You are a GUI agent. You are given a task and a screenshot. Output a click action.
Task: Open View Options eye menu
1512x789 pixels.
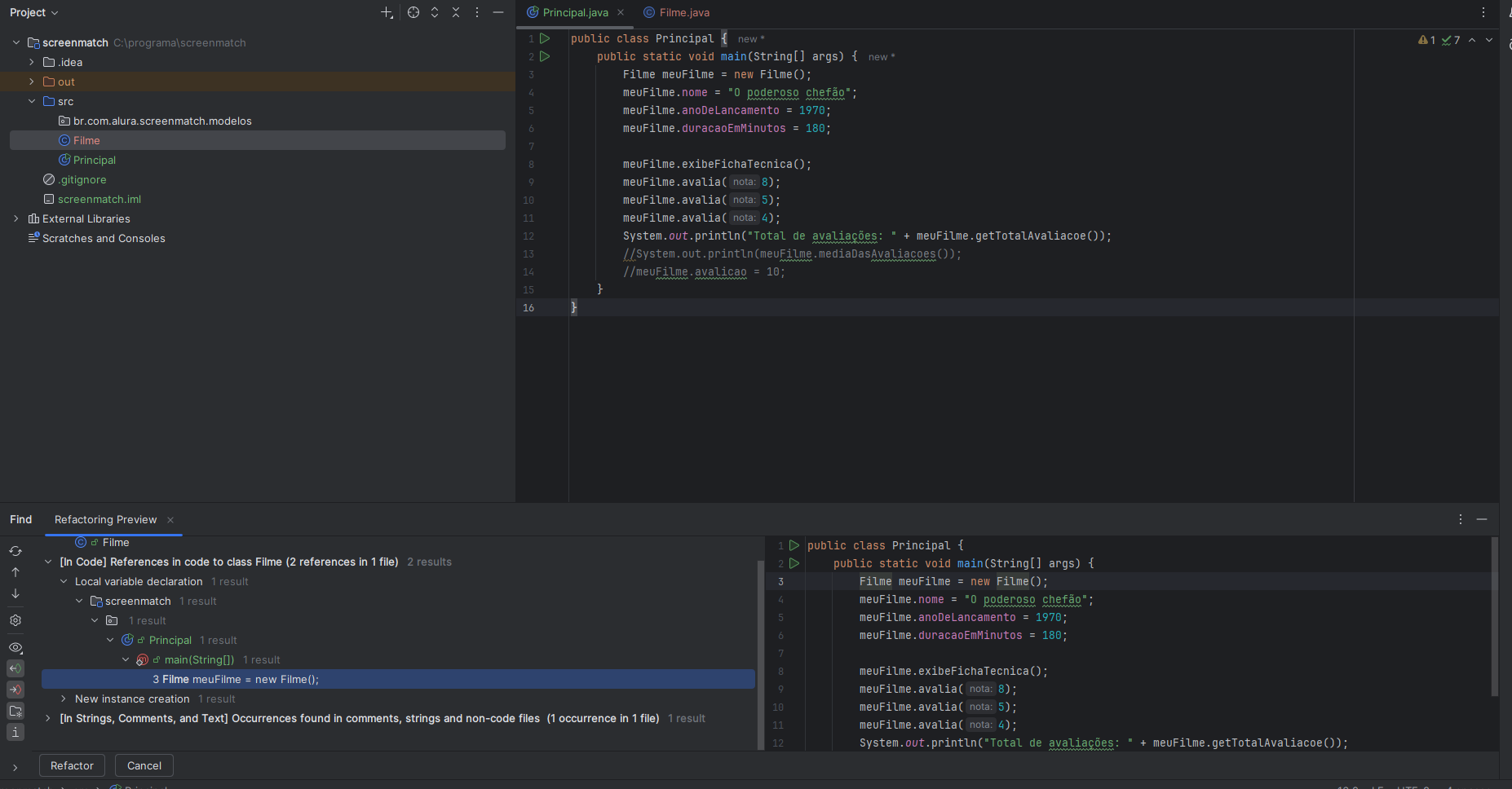click(15, 647)
